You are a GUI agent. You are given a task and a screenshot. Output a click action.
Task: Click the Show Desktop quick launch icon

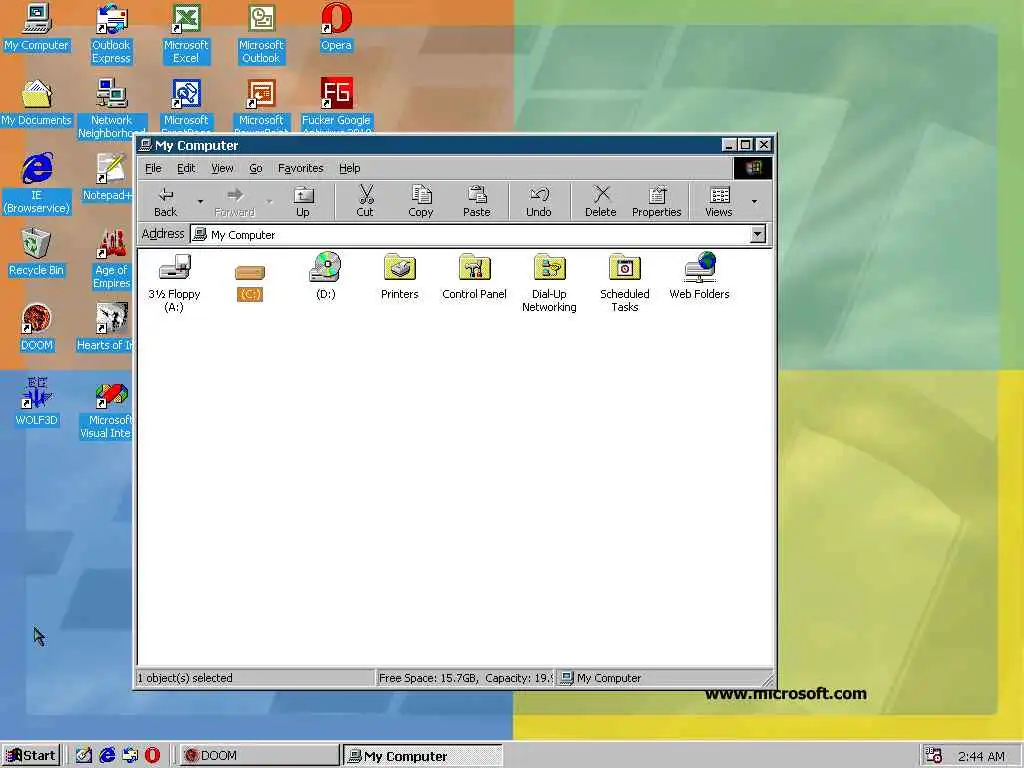[x=84, y=756]
